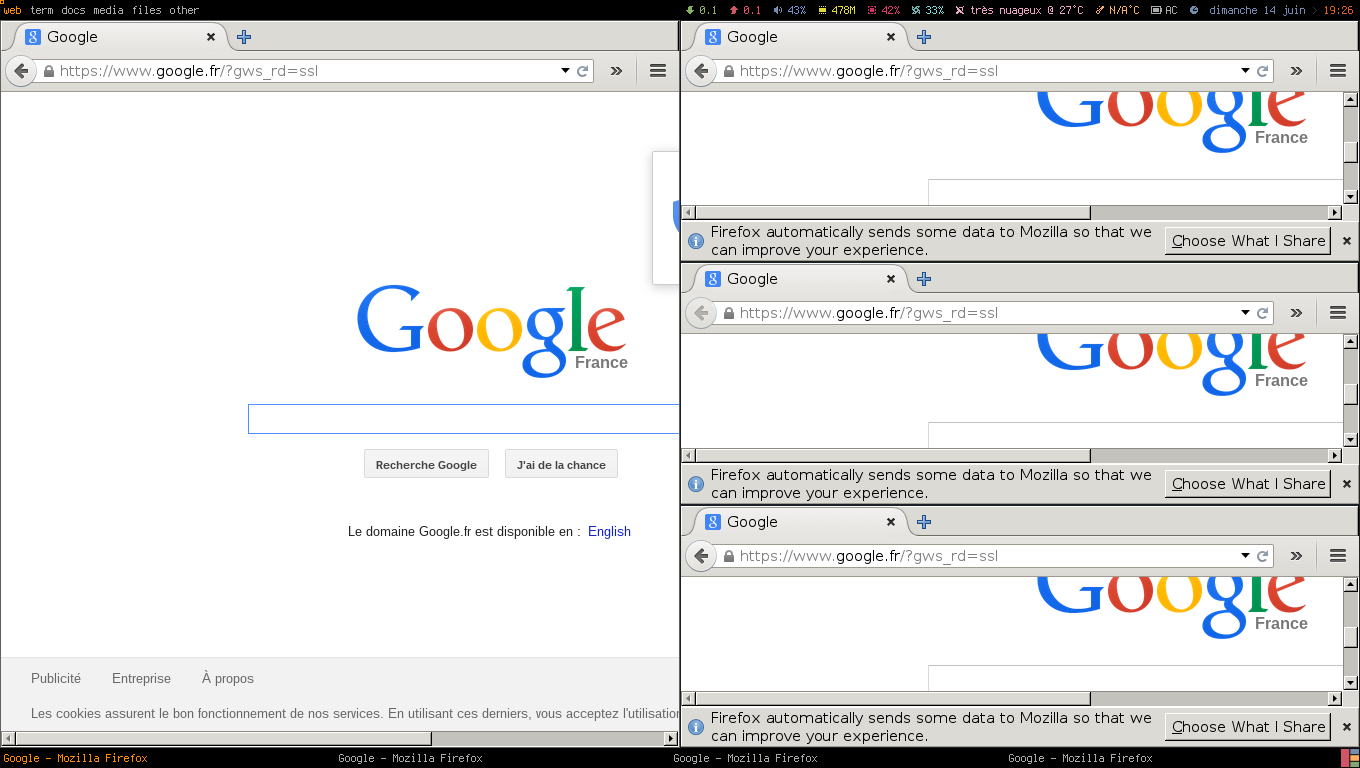The height and width of the screenshot is (768, 1360).
Task: Focus the Google search field in the left window
Action: pyautogui.click(x=464, y=419)
